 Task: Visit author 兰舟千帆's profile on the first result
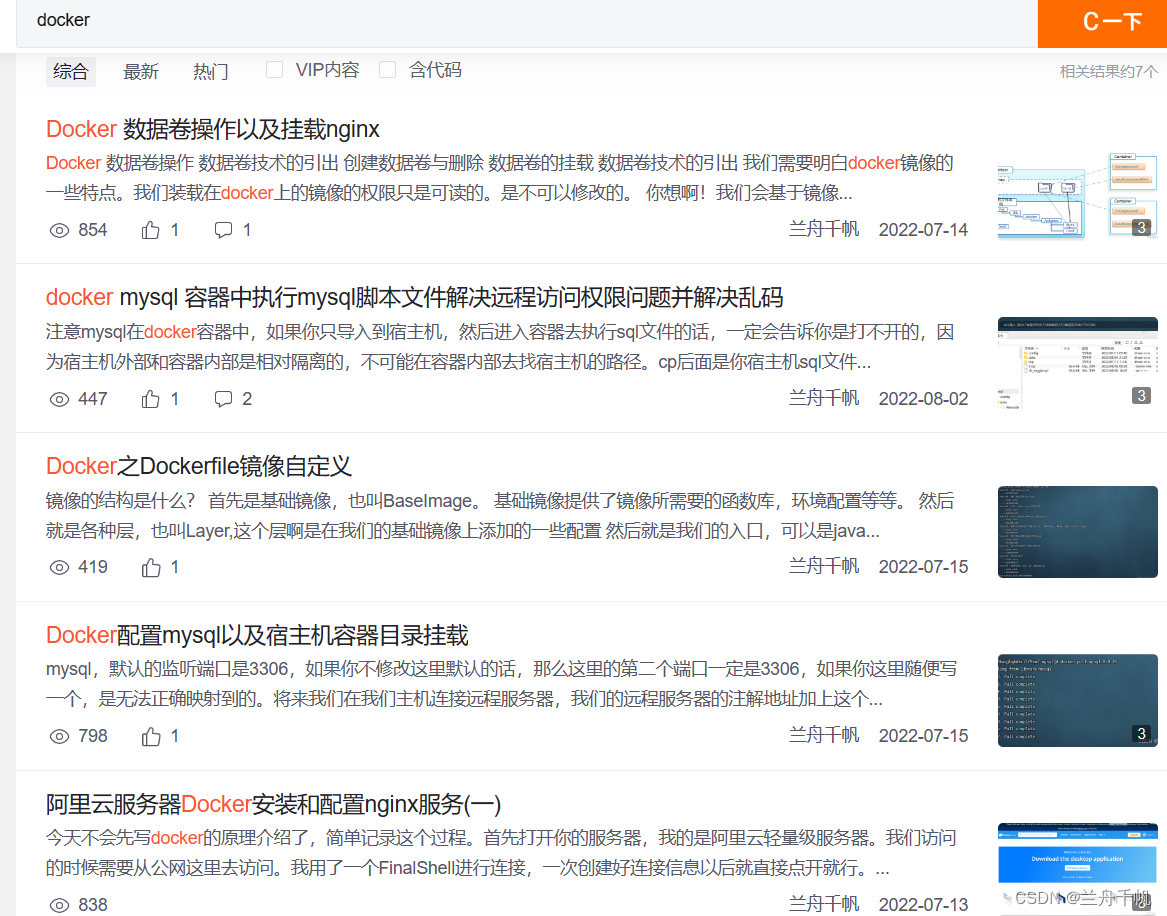[x=823, y=229]
